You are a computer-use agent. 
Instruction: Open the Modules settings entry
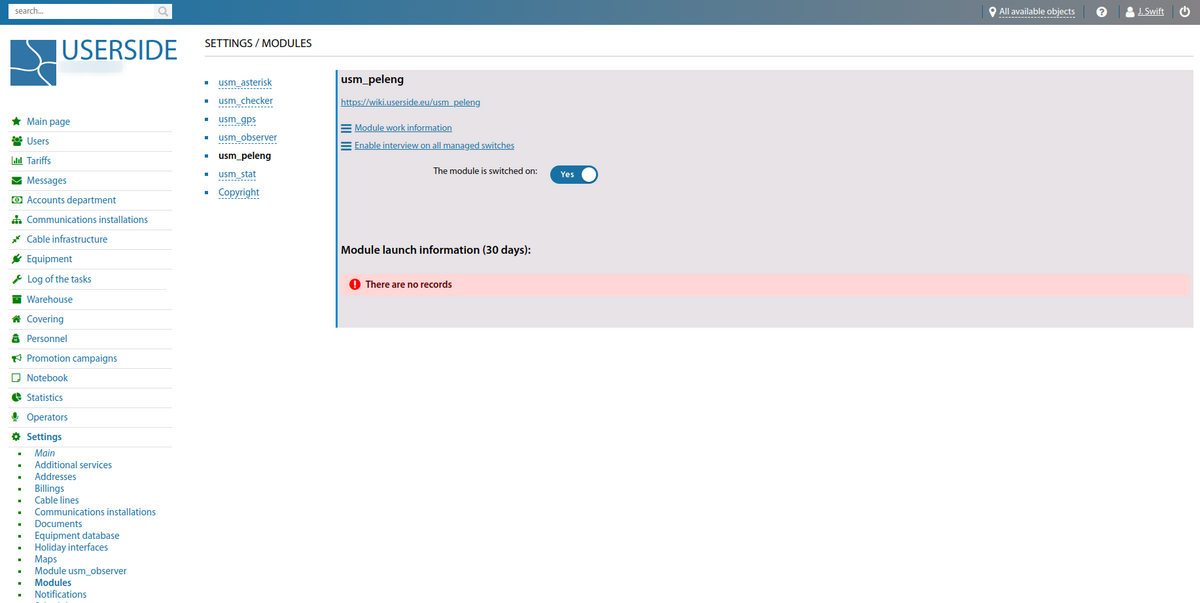52,582
